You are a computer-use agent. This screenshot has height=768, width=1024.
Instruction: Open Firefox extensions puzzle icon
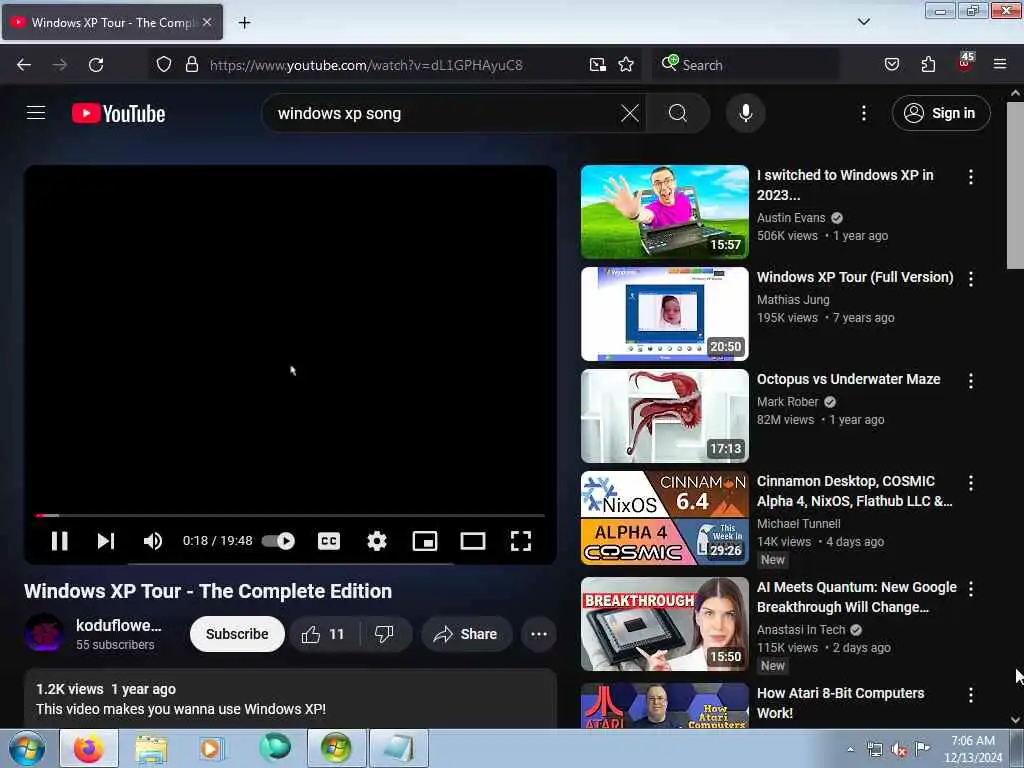928,64
